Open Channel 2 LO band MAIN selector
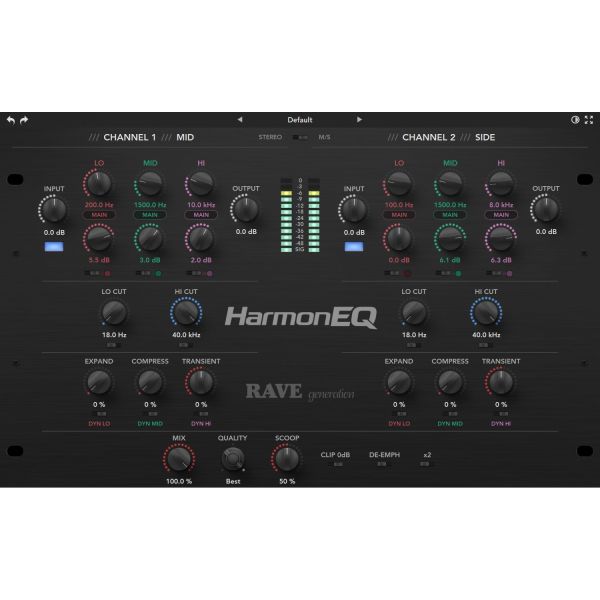 (x=399, y=215)
